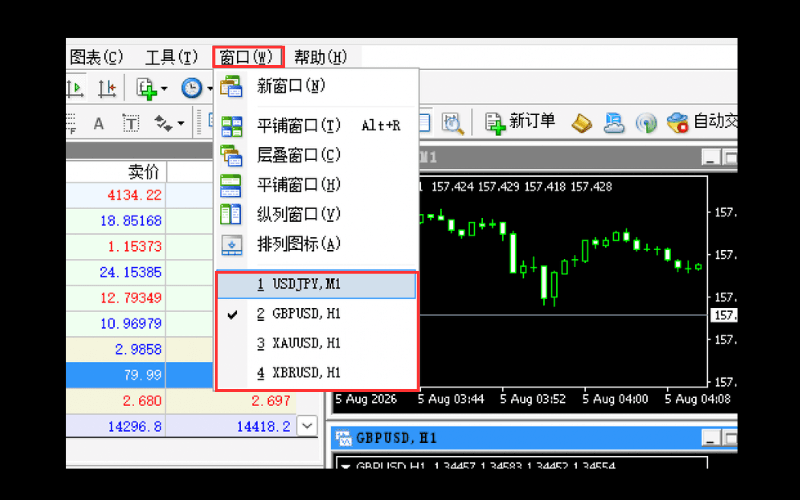Select the row with price 1.15373
The width and height of the screenshot is (800, 500).
coord(139,246)
